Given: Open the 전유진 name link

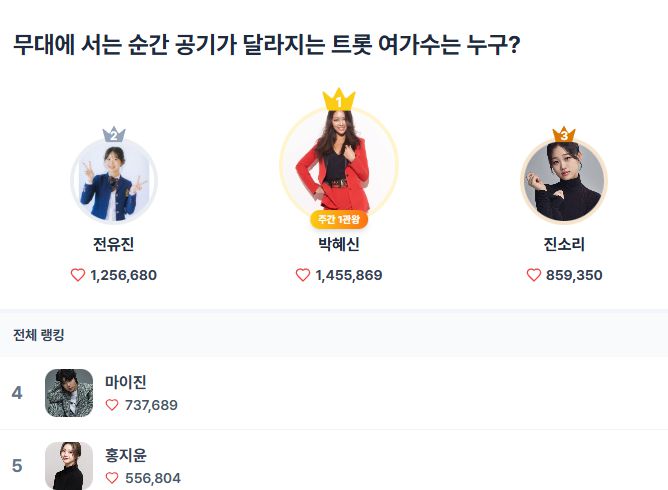Looking at the screenshot, I should 114,245.
